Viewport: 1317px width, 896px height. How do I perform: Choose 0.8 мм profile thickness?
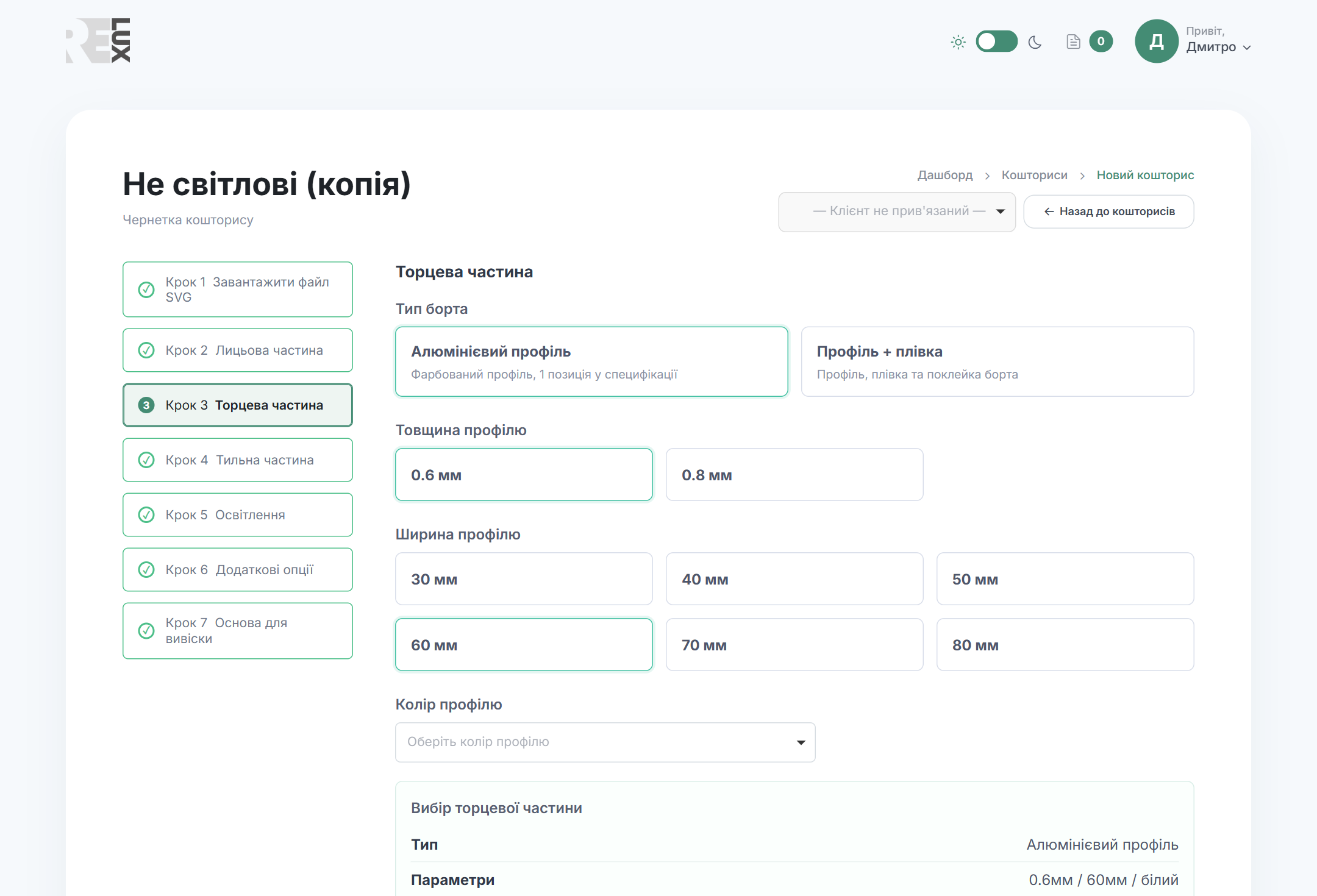[x=794, y=475]
